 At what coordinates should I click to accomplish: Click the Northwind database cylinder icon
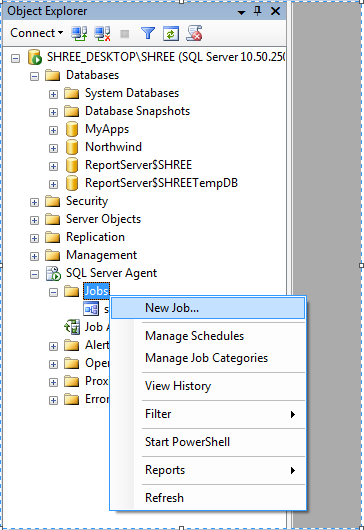tap(72, 147)
